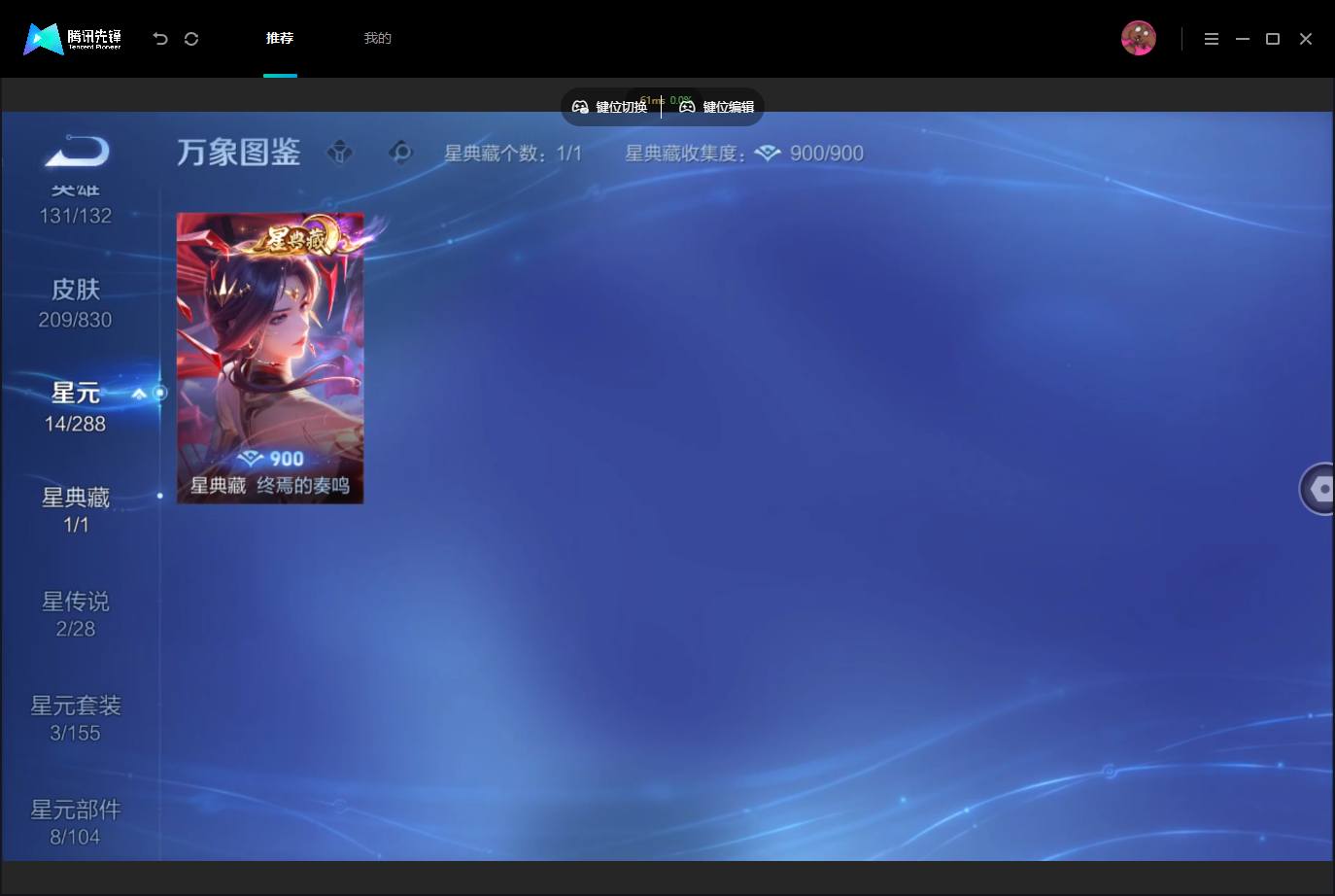Click the refresh icon in title bar
The height and width of the screenshot is (896, 1335).
[191, 39]
